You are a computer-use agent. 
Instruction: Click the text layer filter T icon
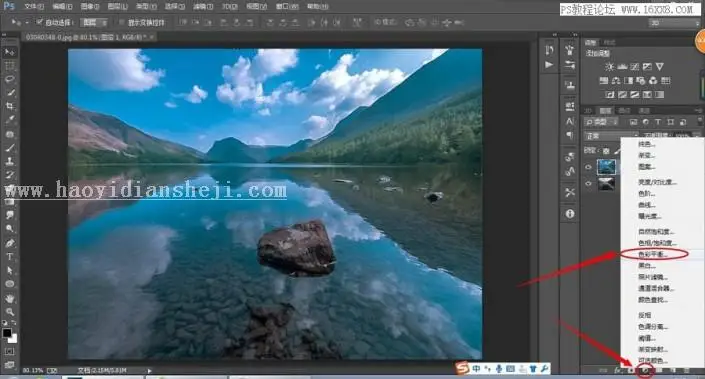click(x=658, y=122)
